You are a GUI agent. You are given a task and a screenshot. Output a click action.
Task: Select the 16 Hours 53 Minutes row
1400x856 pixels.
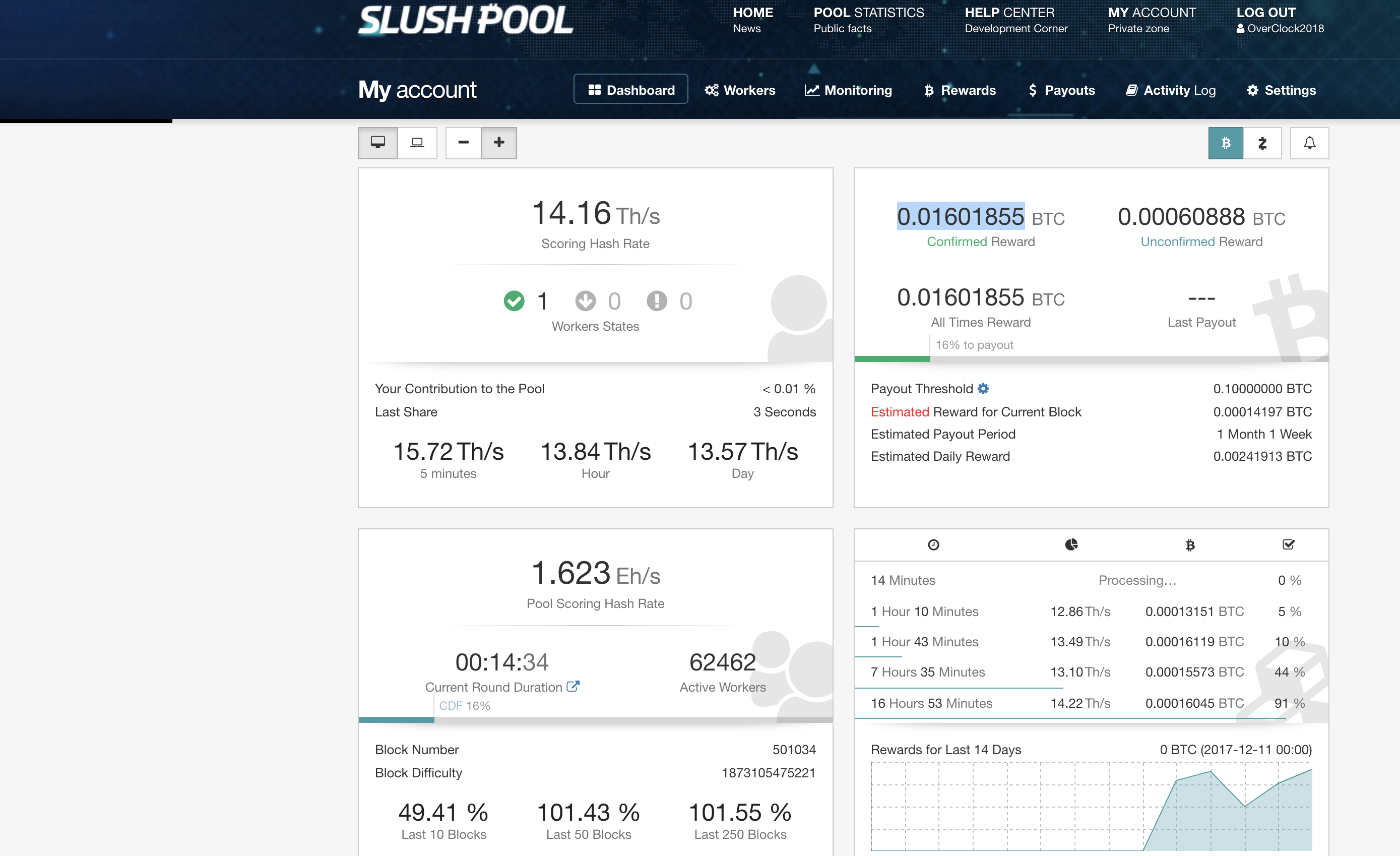1091,703
